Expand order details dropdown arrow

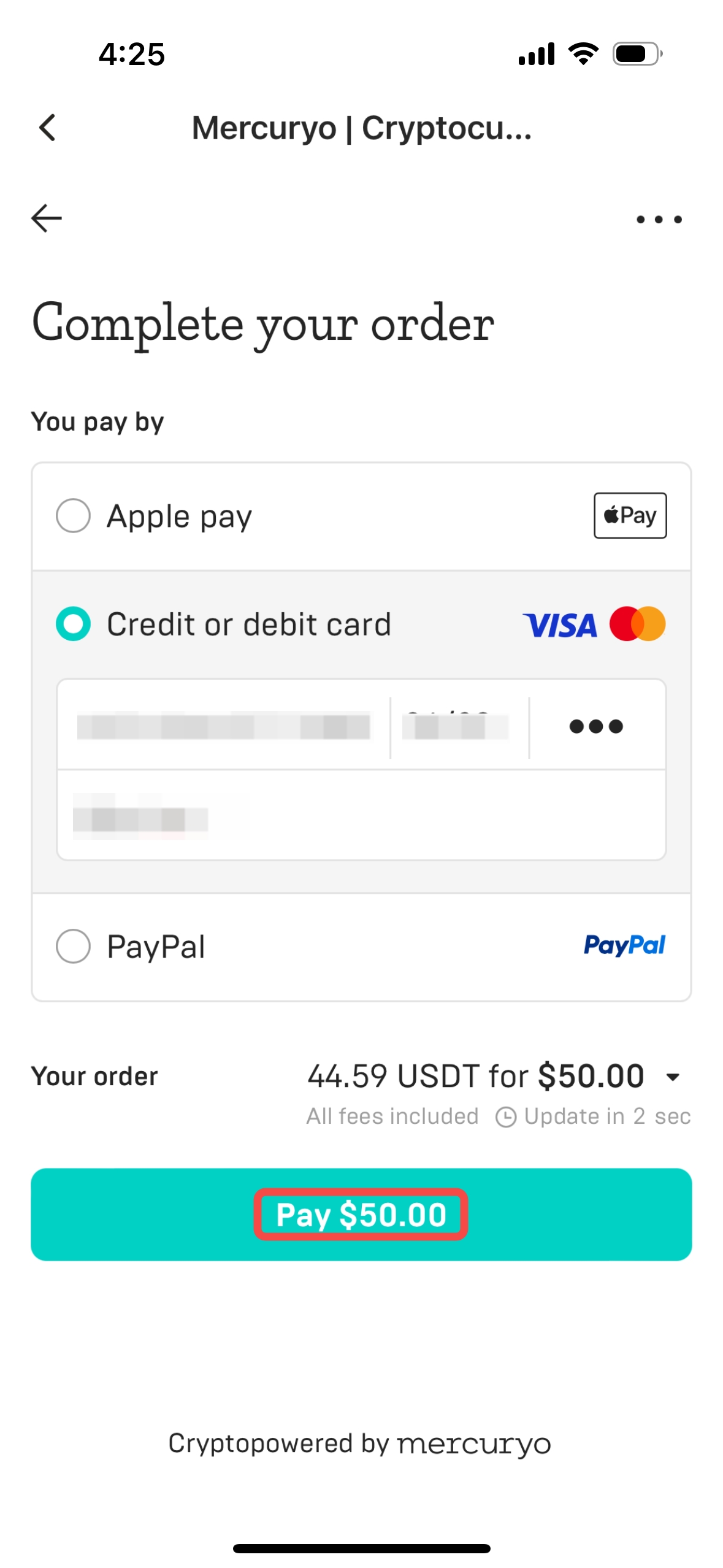pos(673,1077)
